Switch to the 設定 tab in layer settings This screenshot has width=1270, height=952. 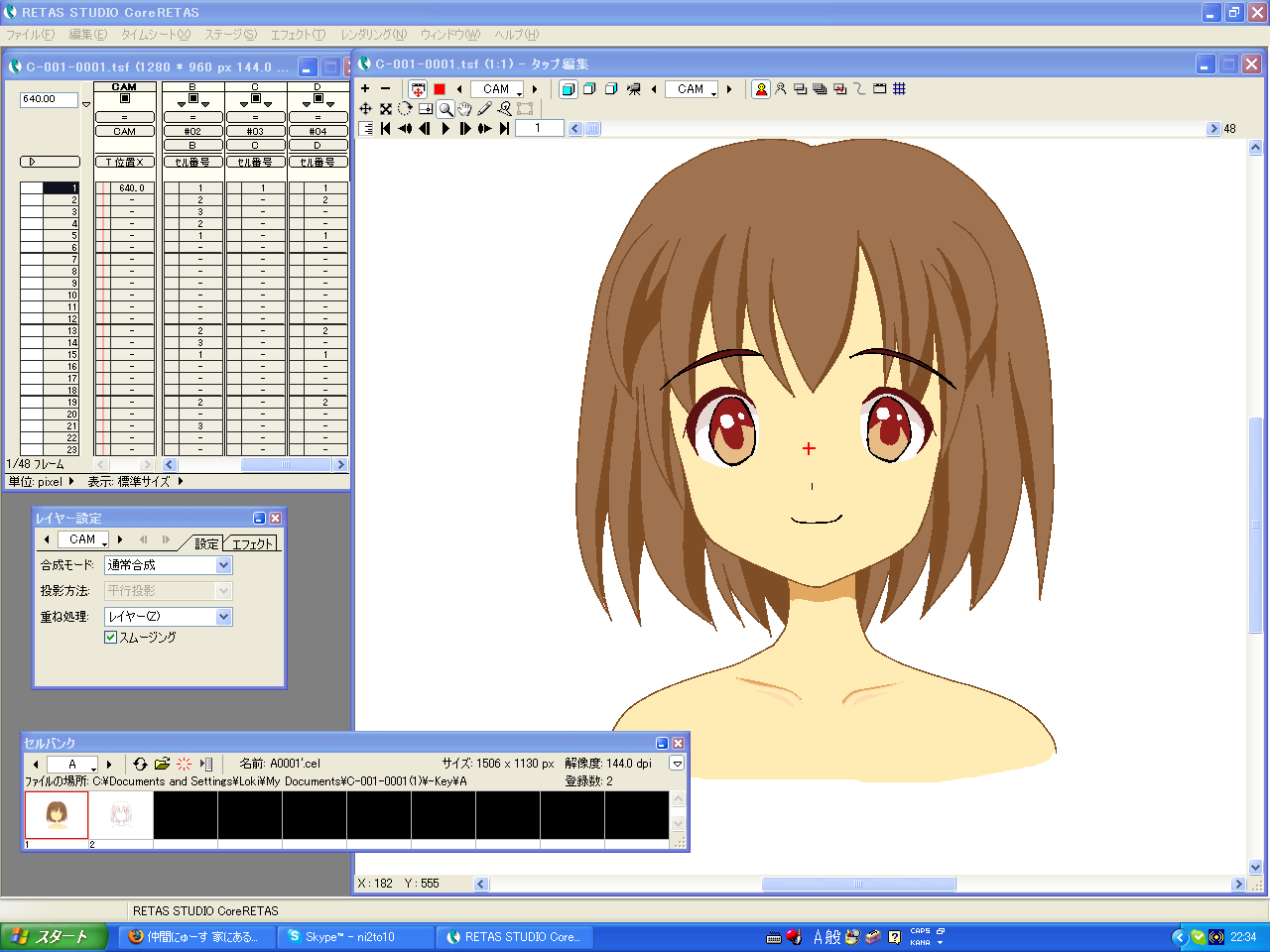206,543
